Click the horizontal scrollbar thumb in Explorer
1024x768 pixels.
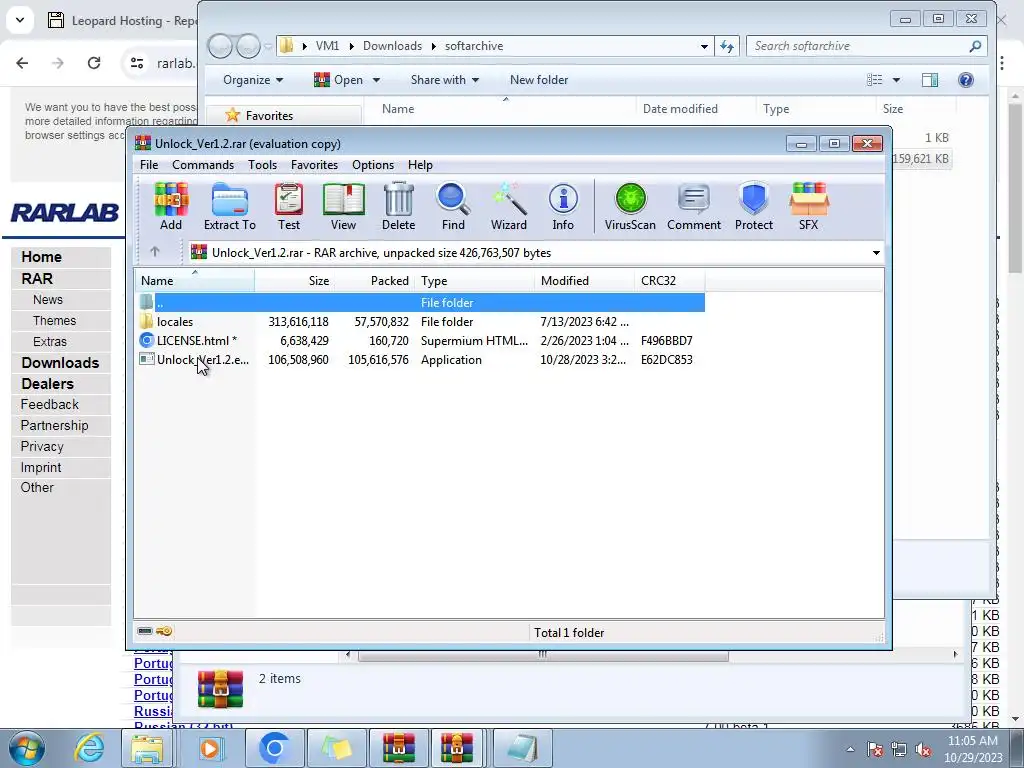543,654
